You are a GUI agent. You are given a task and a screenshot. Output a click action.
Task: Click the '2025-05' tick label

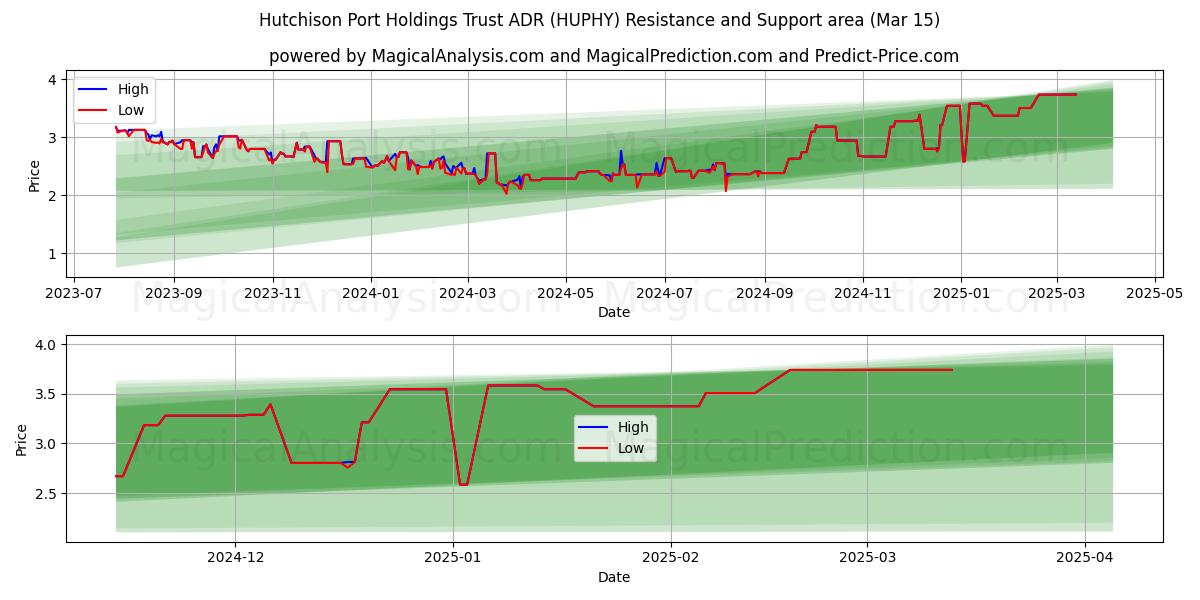(x=1155, y=294)
